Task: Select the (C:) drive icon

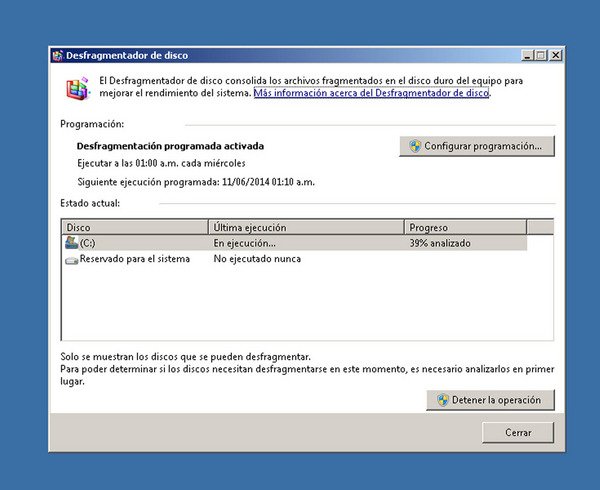Action: [x=71, y=243]
